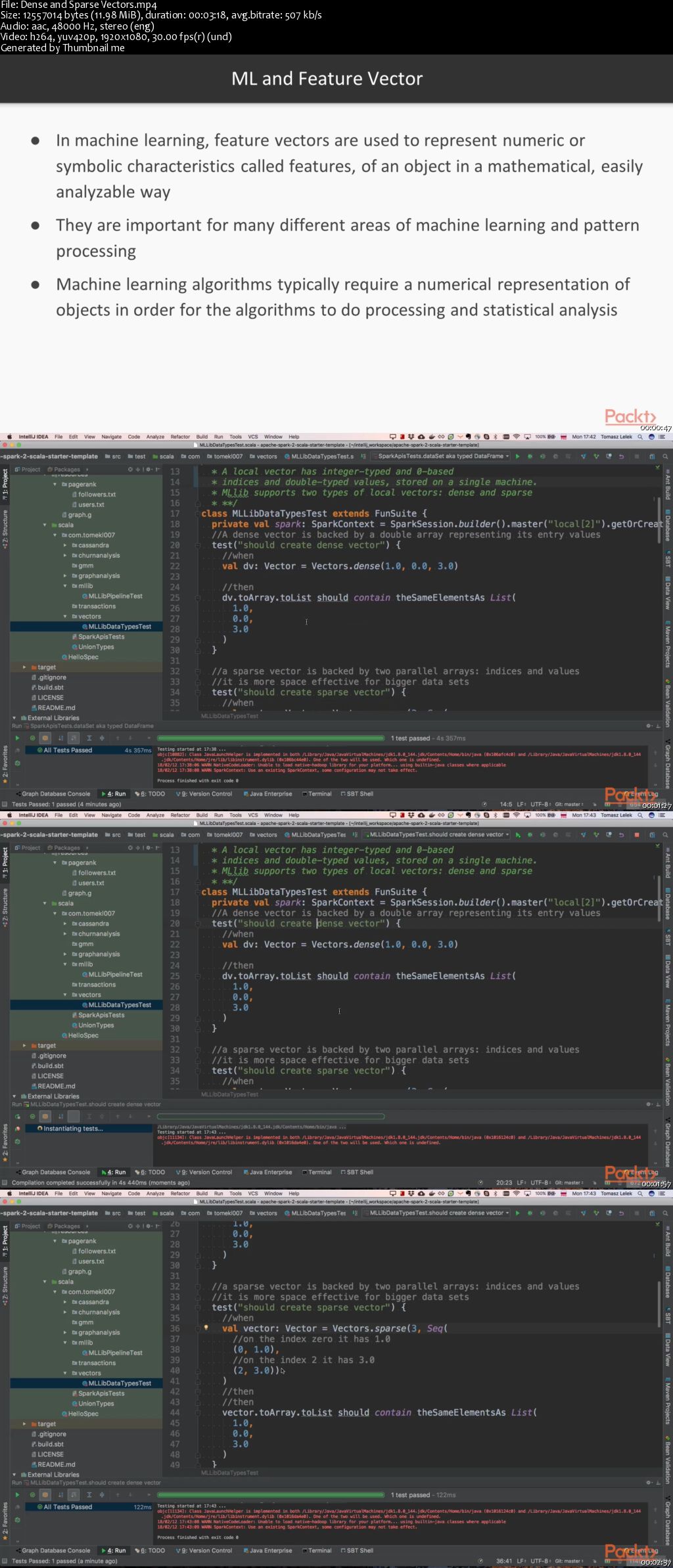Click Spotlight magnifier beside Tomasz Lelek at Mon 17:42

click(640, 436)
